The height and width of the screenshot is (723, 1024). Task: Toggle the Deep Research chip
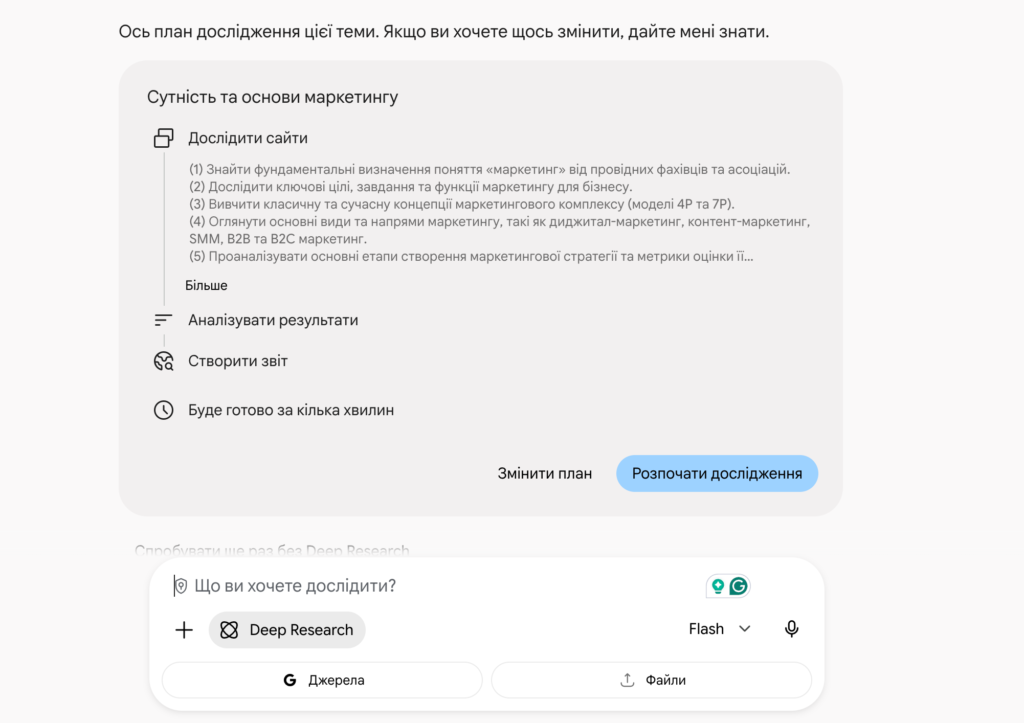tap(287, 630)
